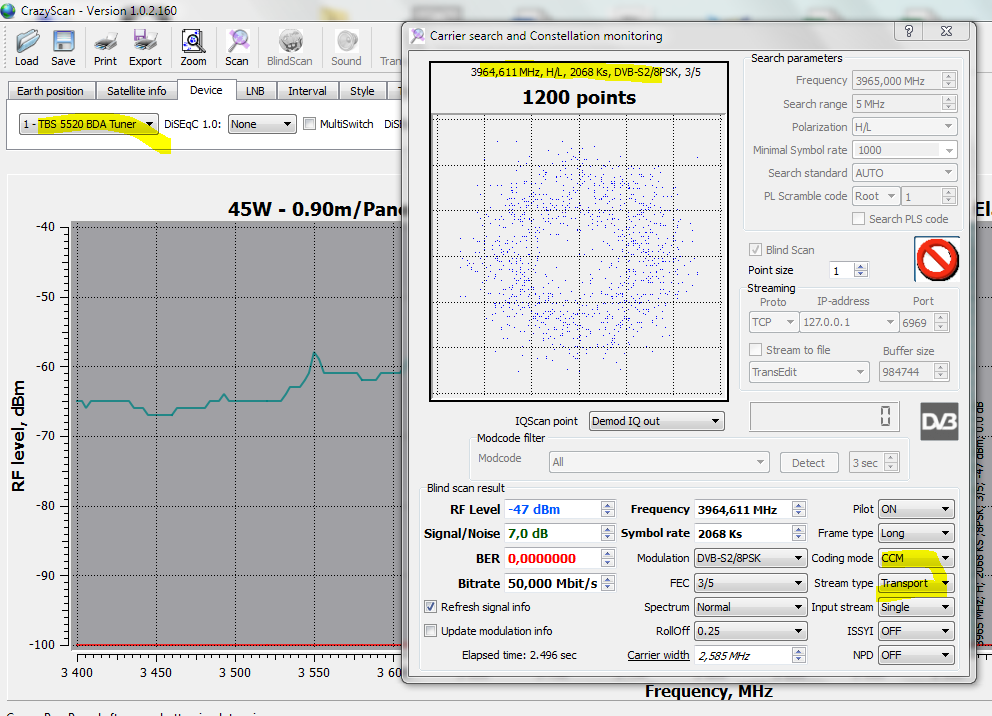This screenshot has width=992, height=716.
Task: Click the Carrier width link
Action: pyautogui.click(x=658, y=656)
